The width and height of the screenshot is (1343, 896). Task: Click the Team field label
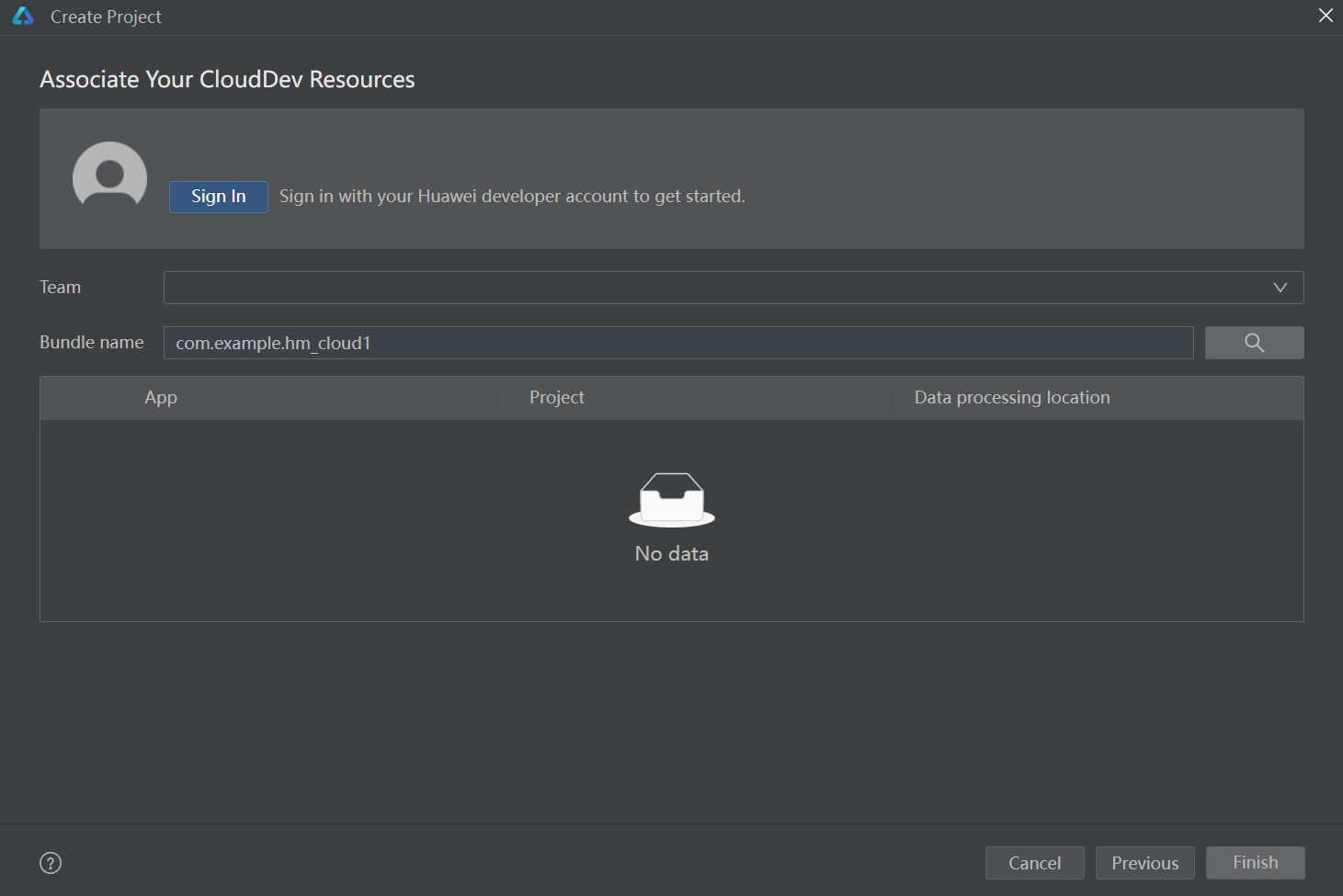[x=61, y=288]
